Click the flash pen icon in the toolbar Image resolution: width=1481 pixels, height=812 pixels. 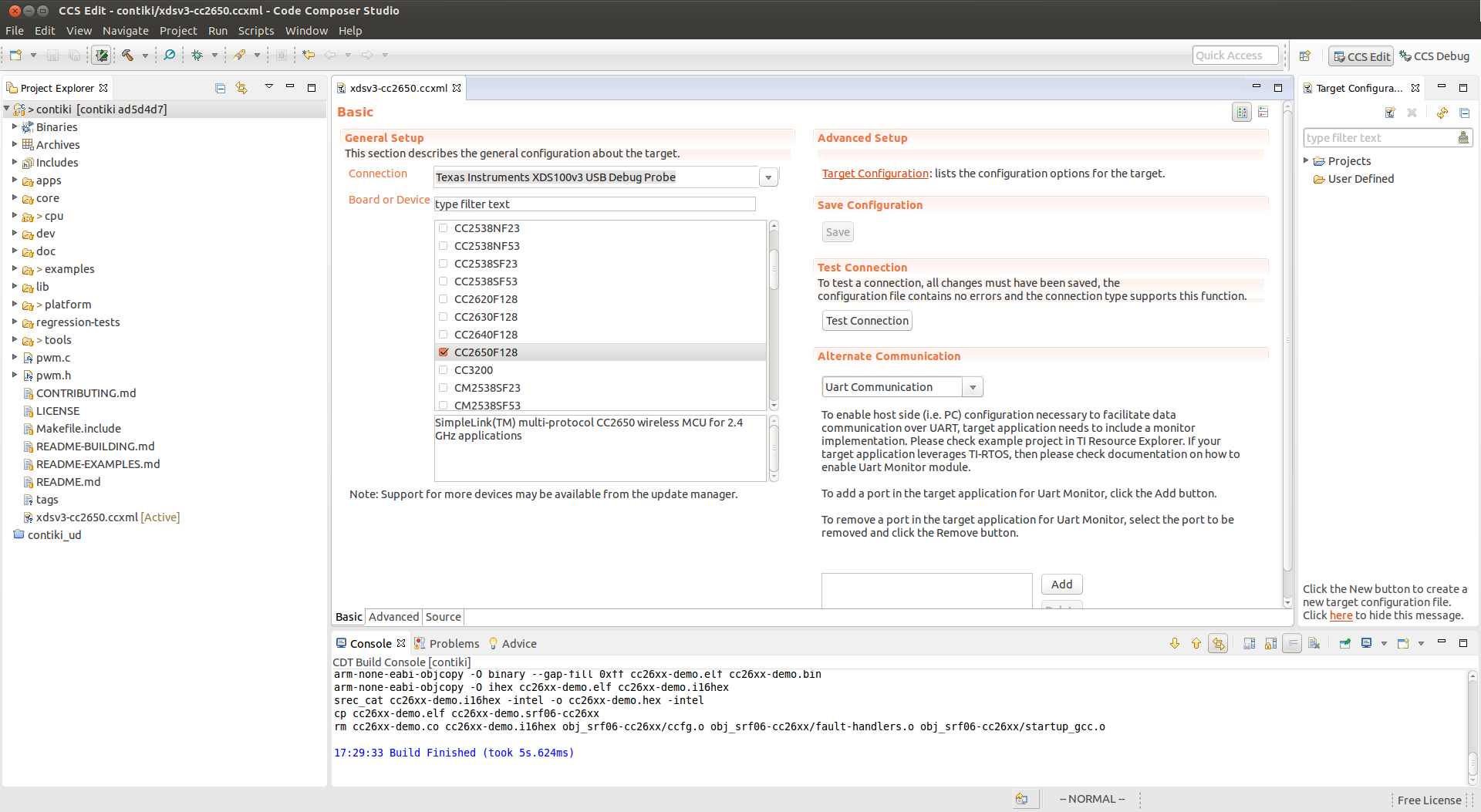pos(240,56)
